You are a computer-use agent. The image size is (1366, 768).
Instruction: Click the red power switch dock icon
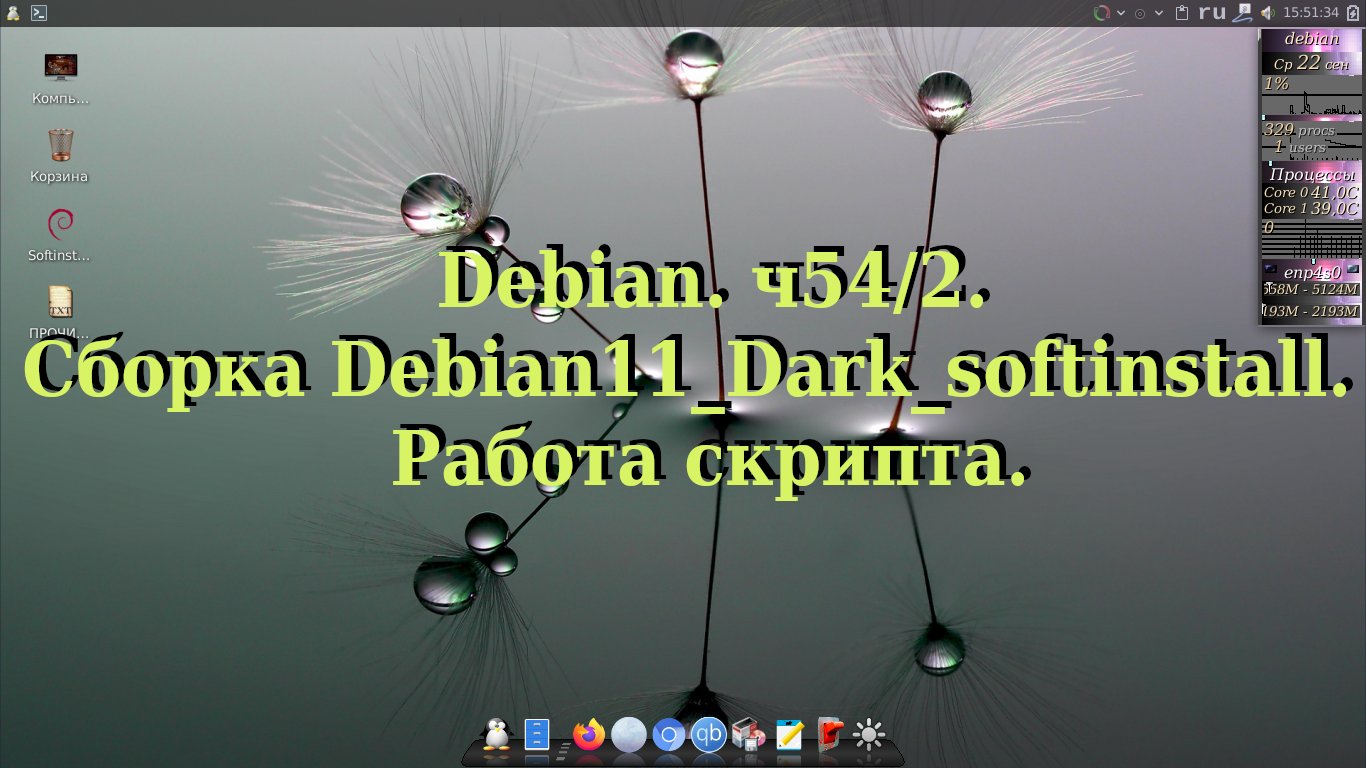(x=829, y=735)
